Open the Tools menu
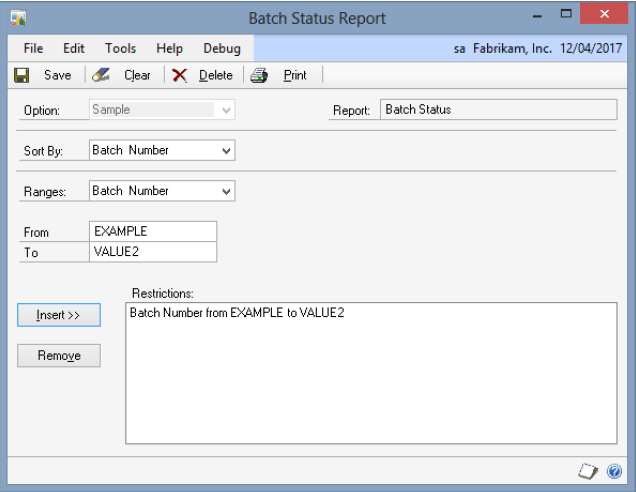This screenshot has height=492, width=636. click(120, 48)
